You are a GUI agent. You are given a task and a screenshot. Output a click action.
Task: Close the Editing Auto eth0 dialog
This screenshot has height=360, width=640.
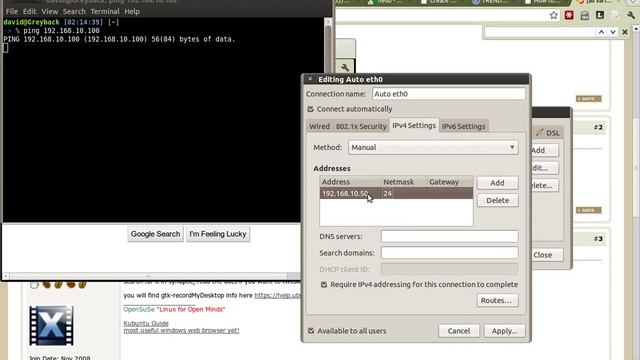tap(310, 79)
